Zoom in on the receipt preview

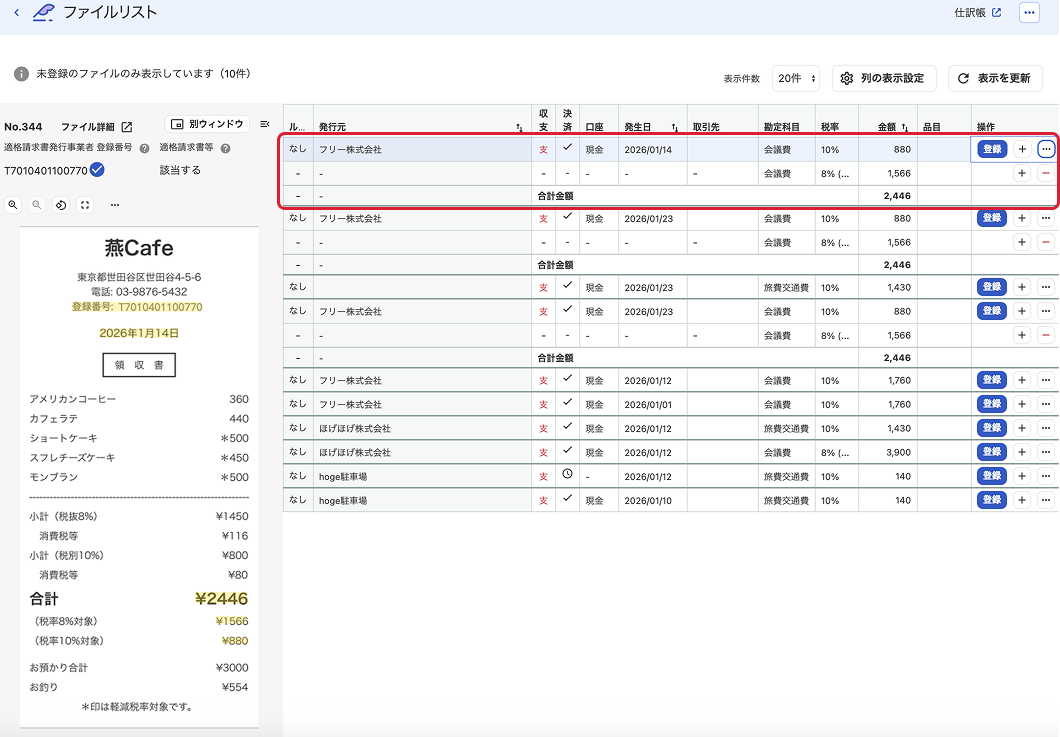tap(13, 205)
